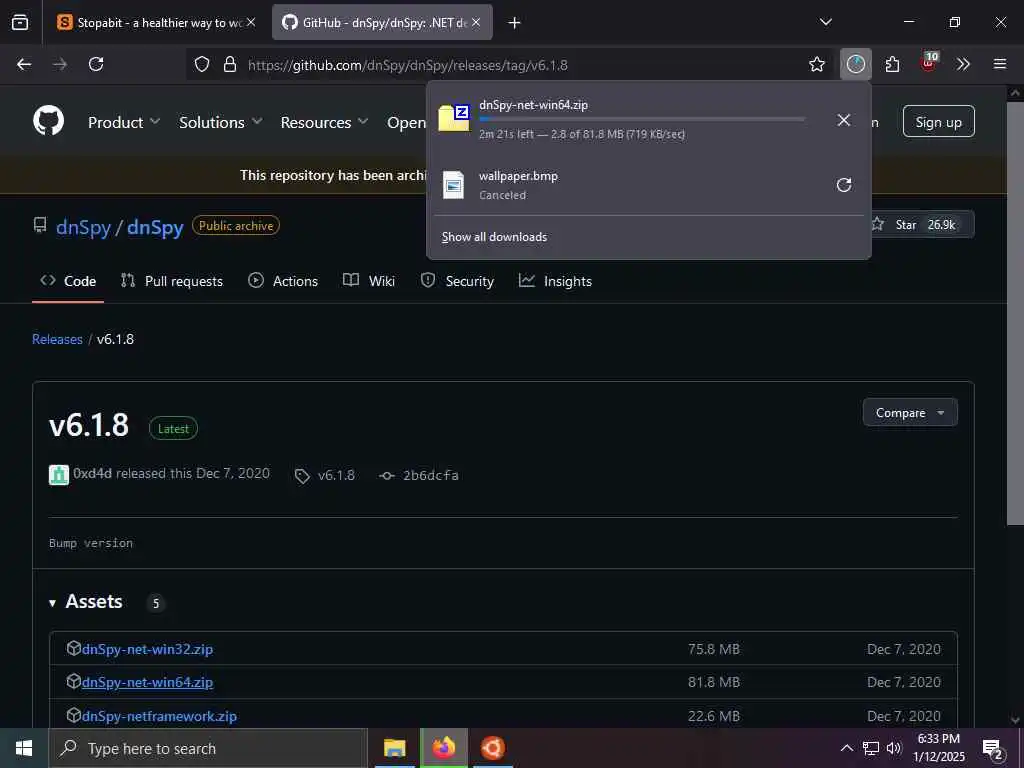Click the v6.1.8 tag icon
The image size is (1024, 768).
coord(302,476)
